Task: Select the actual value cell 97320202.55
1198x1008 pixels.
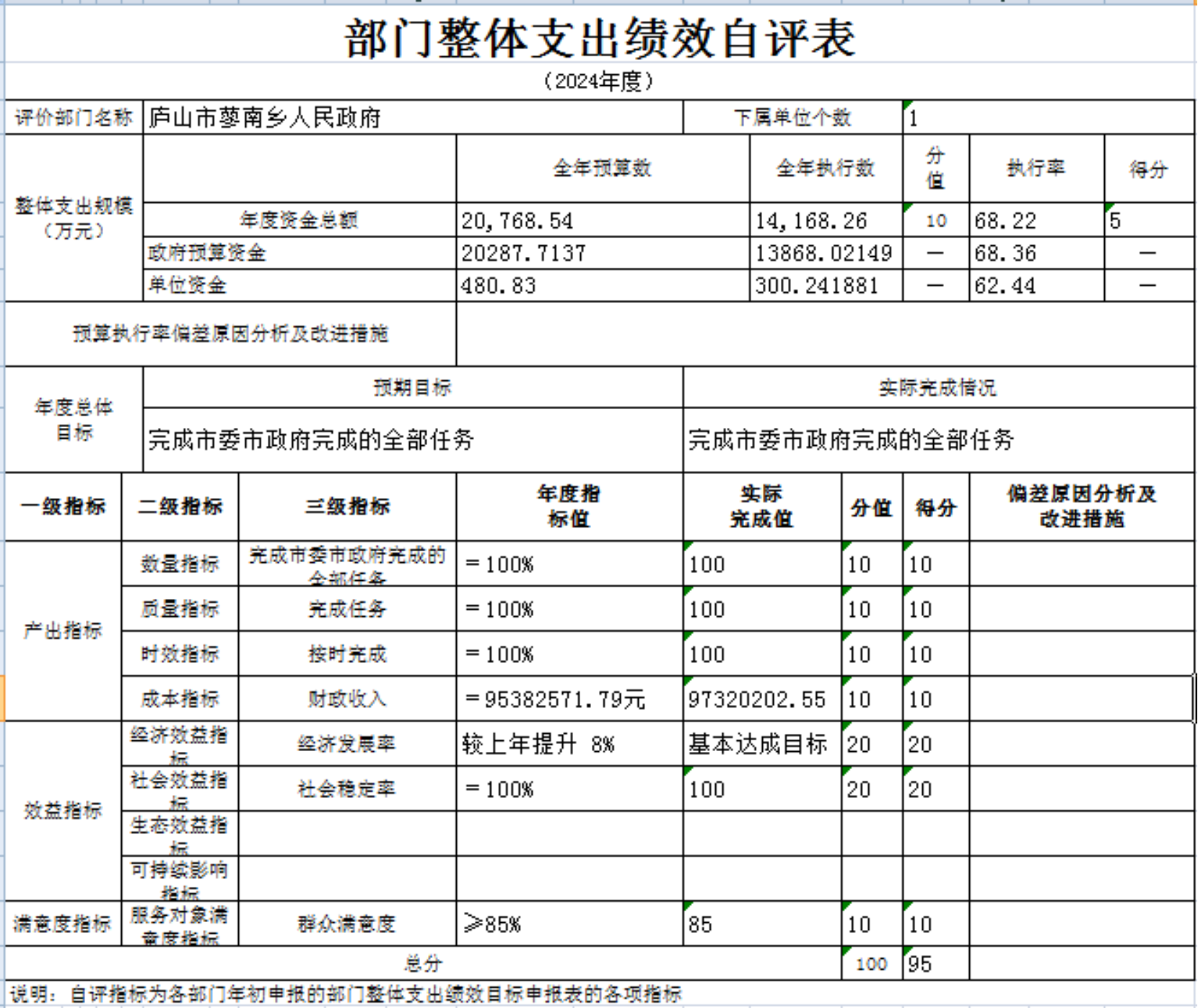Action: 761,699
